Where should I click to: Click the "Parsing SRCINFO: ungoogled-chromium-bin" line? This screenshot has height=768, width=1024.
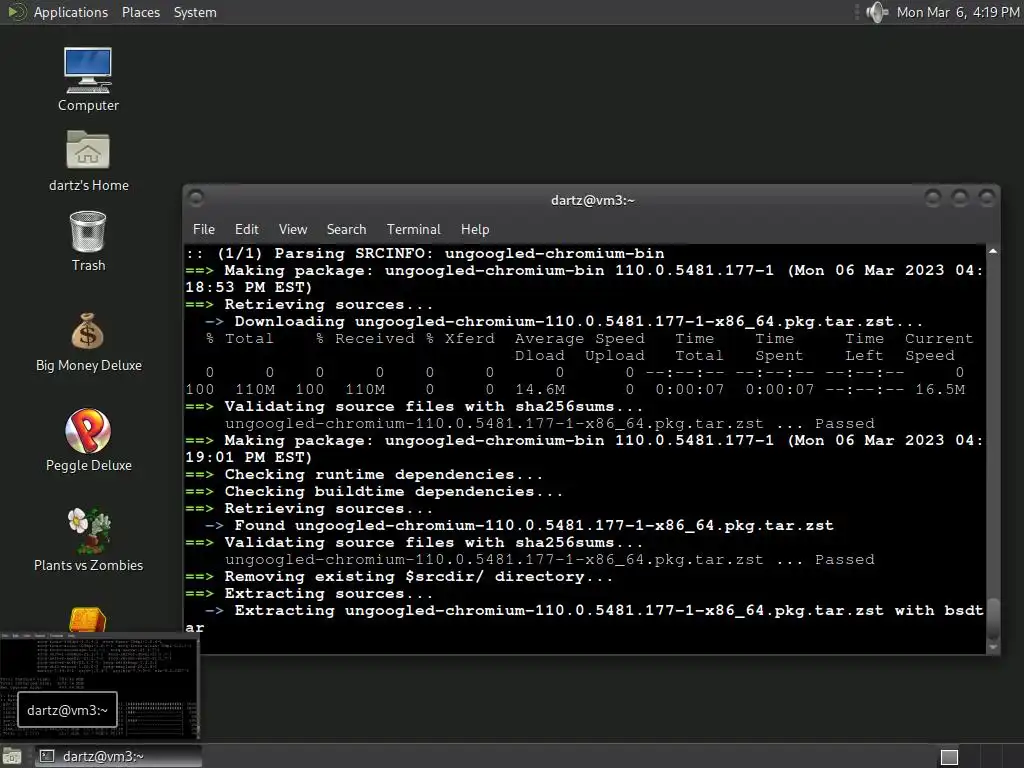(x=424, y=253)
